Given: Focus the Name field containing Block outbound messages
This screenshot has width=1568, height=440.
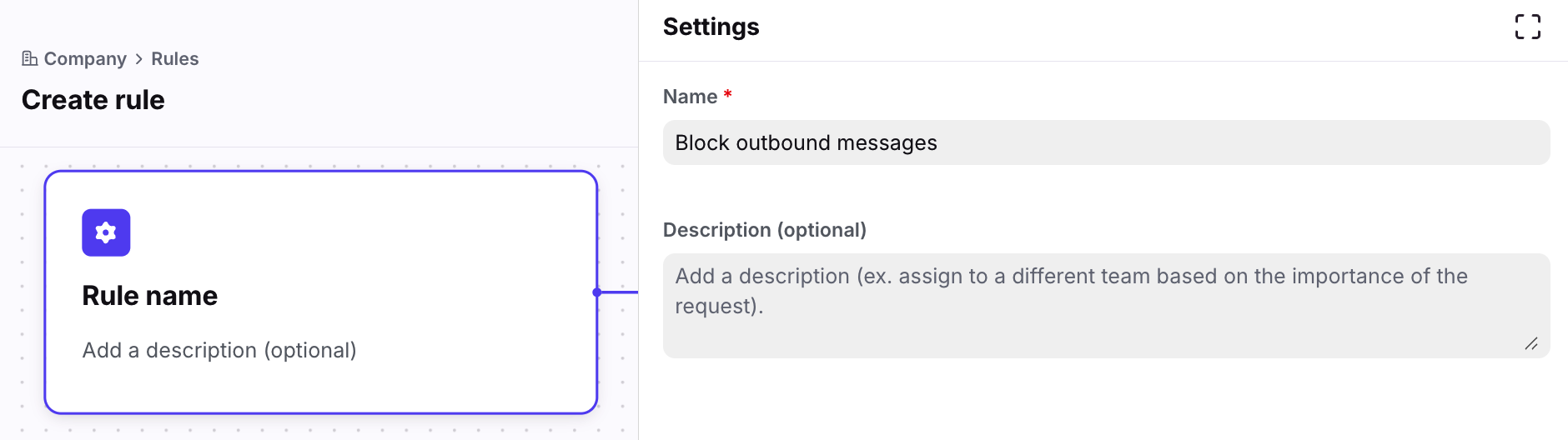Looking at the screenshot, I should click(1106, 142).
